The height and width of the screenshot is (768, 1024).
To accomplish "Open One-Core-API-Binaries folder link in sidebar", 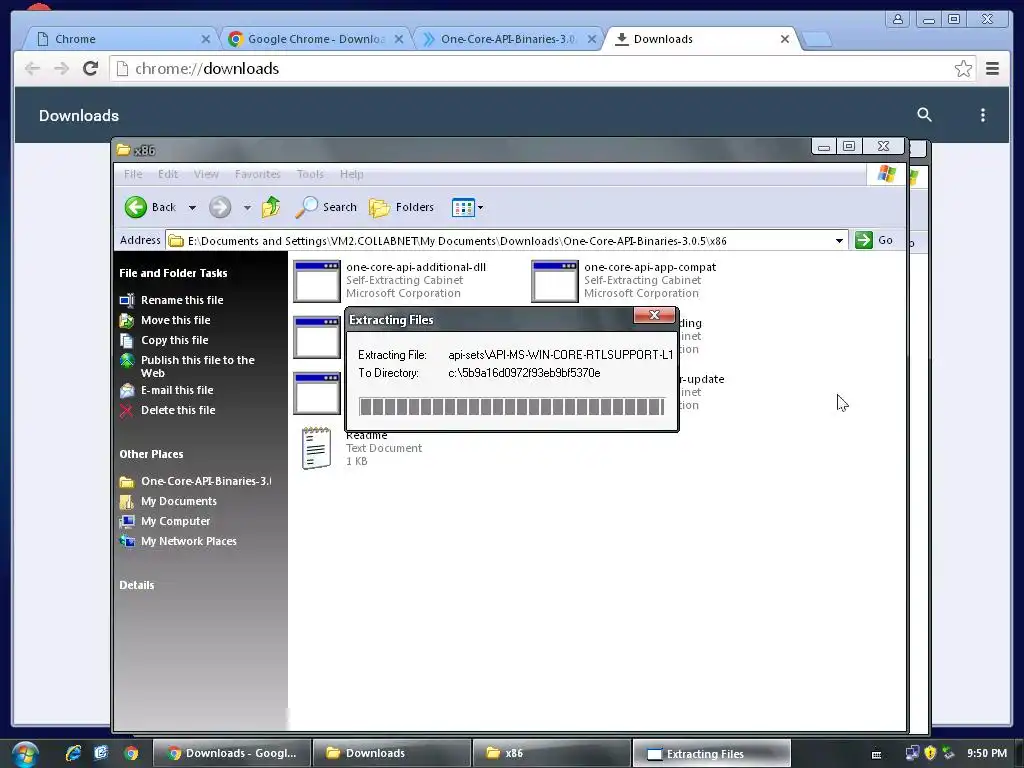I will point(206,481).
